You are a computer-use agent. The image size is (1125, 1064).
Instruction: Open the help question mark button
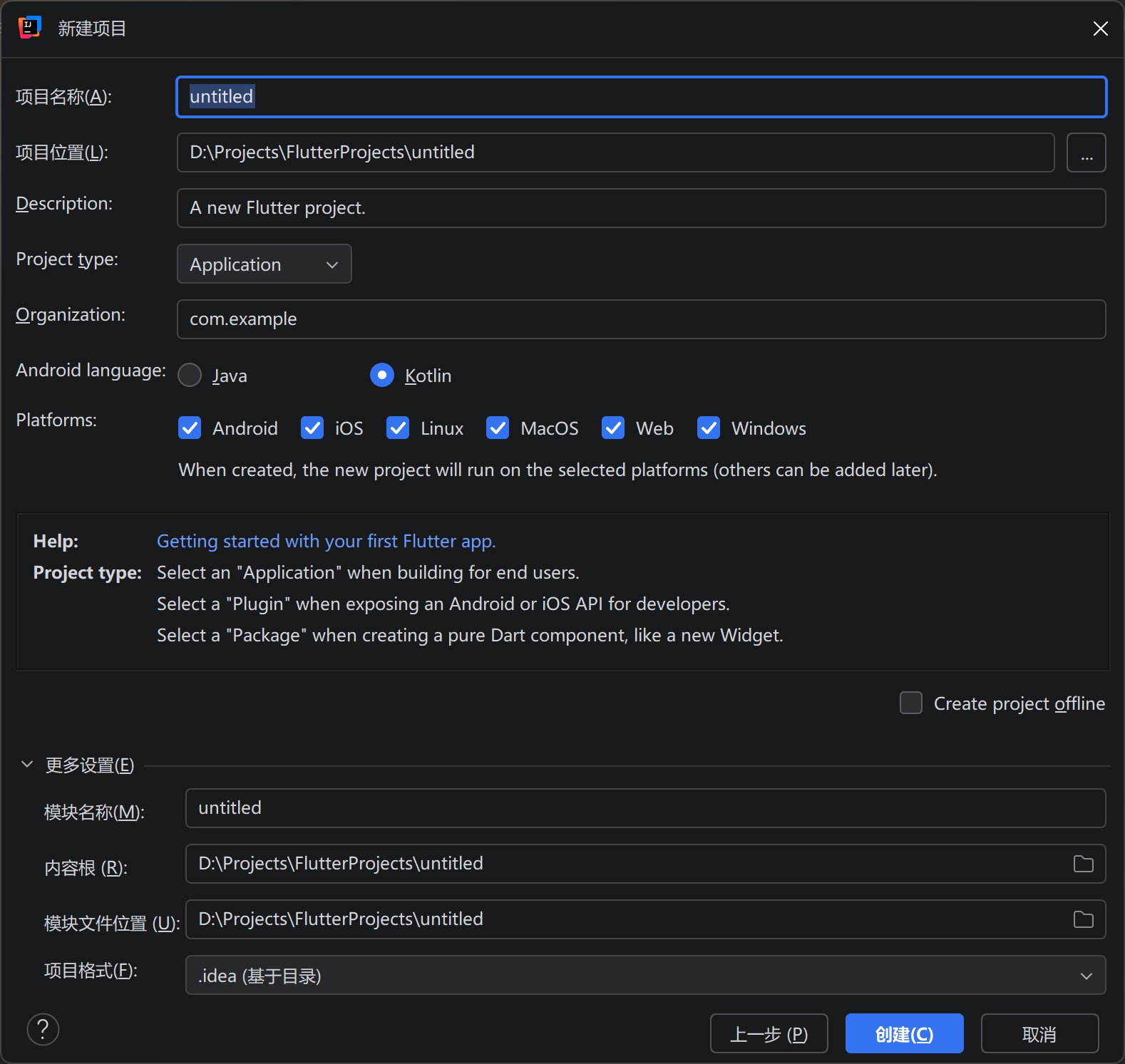tap(43, 1030)
